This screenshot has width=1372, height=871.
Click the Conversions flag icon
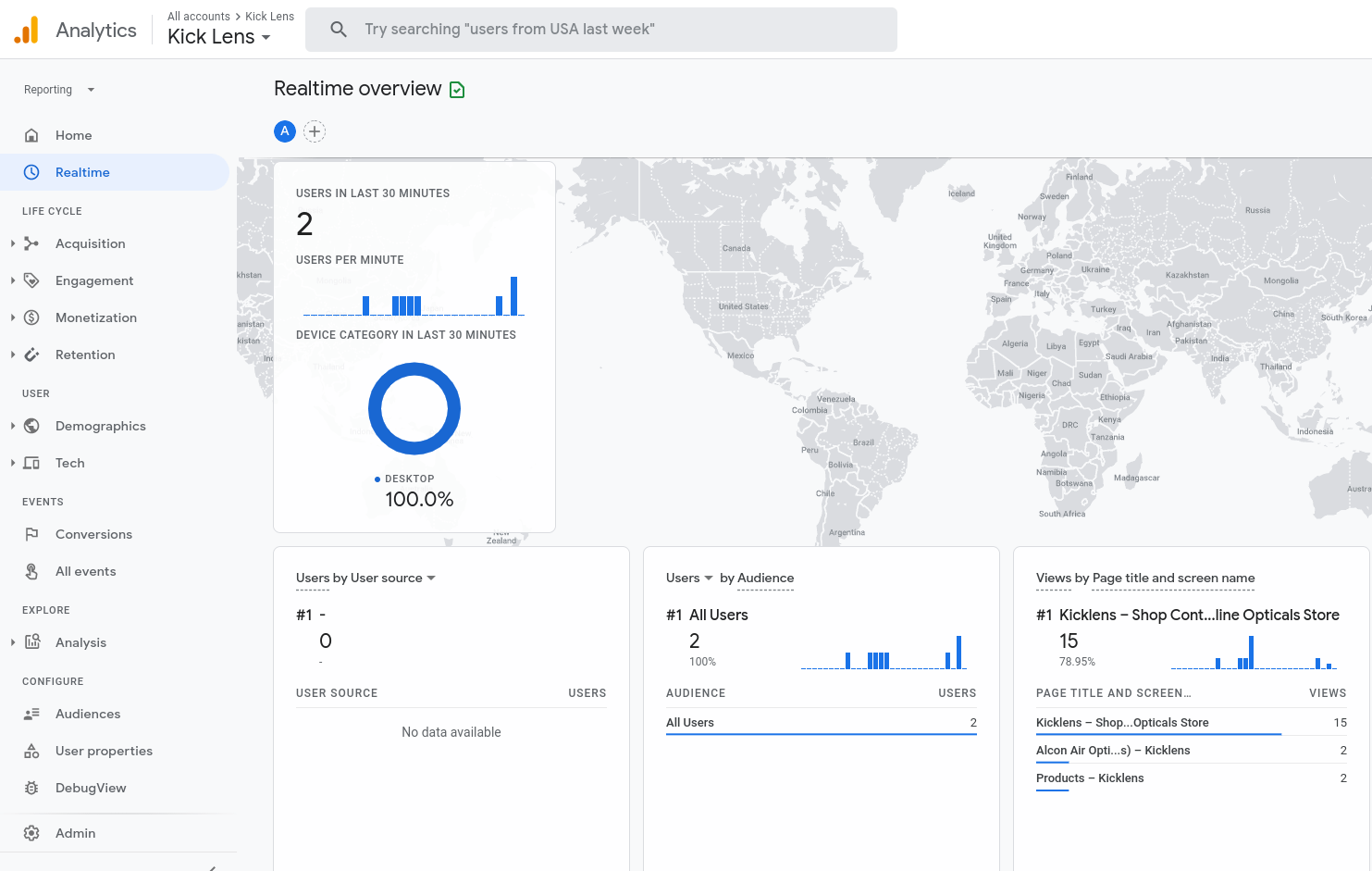pyautogui.click(x=31, y=534)
